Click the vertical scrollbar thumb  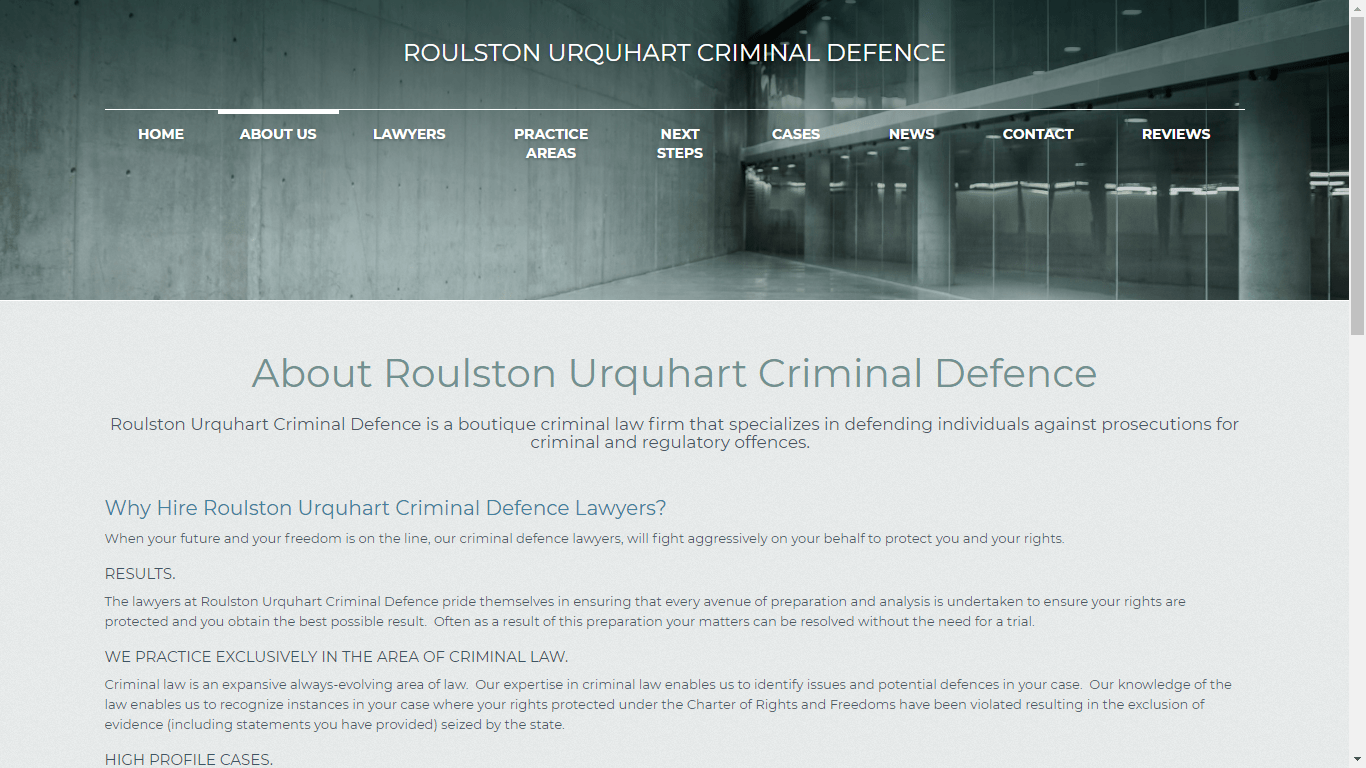(1357, 170)
